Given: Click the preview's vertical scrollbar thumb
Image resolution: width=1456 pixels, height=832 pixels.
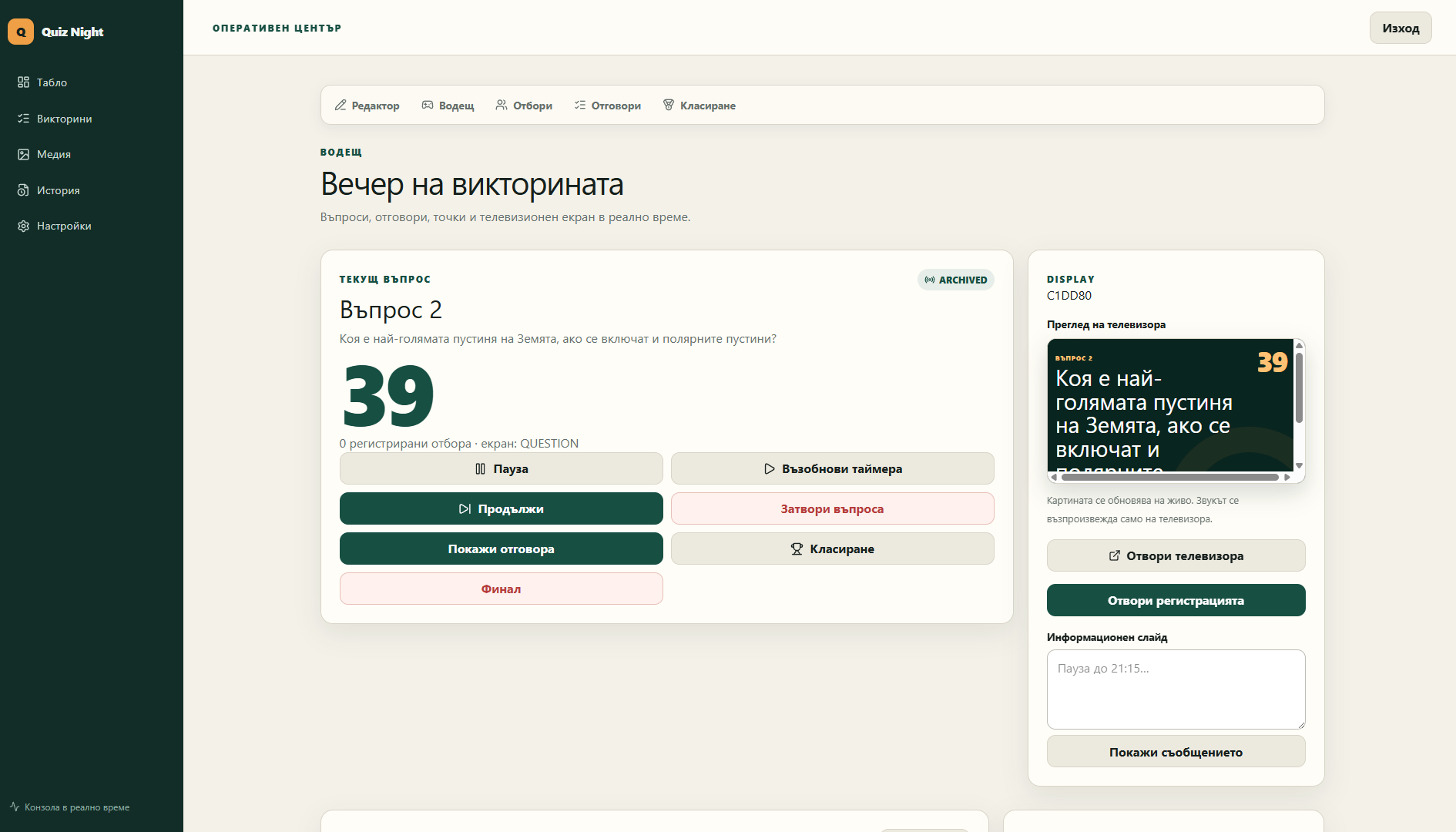Looking at the screenshot, I should pyautogui.click(x=1299, y=387).
